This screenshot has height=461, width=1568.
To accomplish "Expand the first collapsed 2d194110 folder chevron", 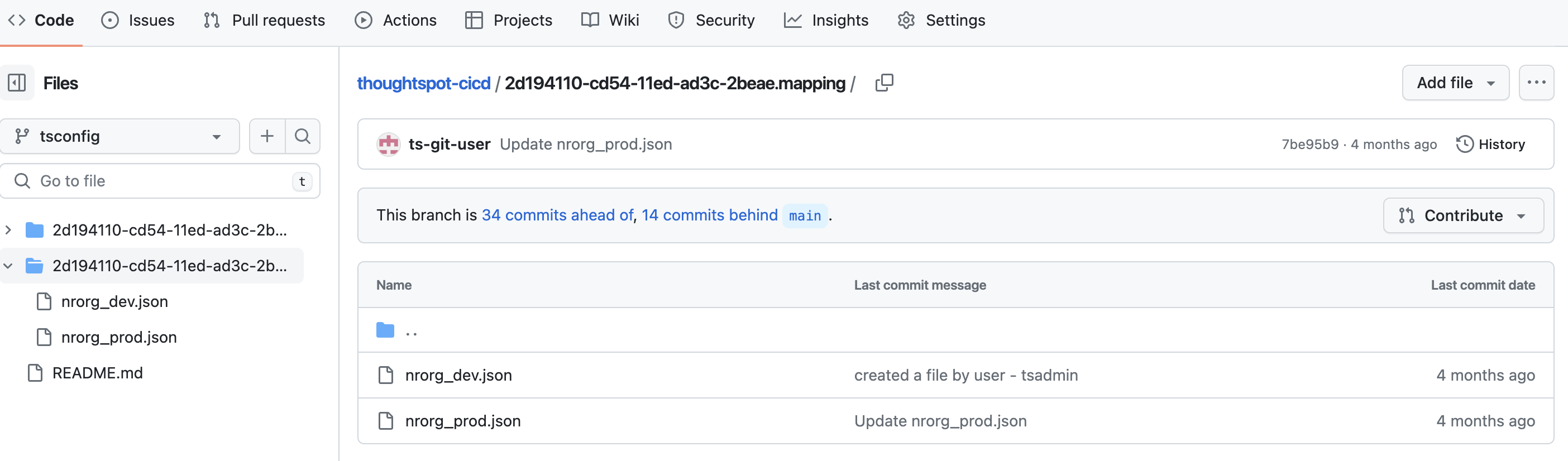I will (8, 230).
